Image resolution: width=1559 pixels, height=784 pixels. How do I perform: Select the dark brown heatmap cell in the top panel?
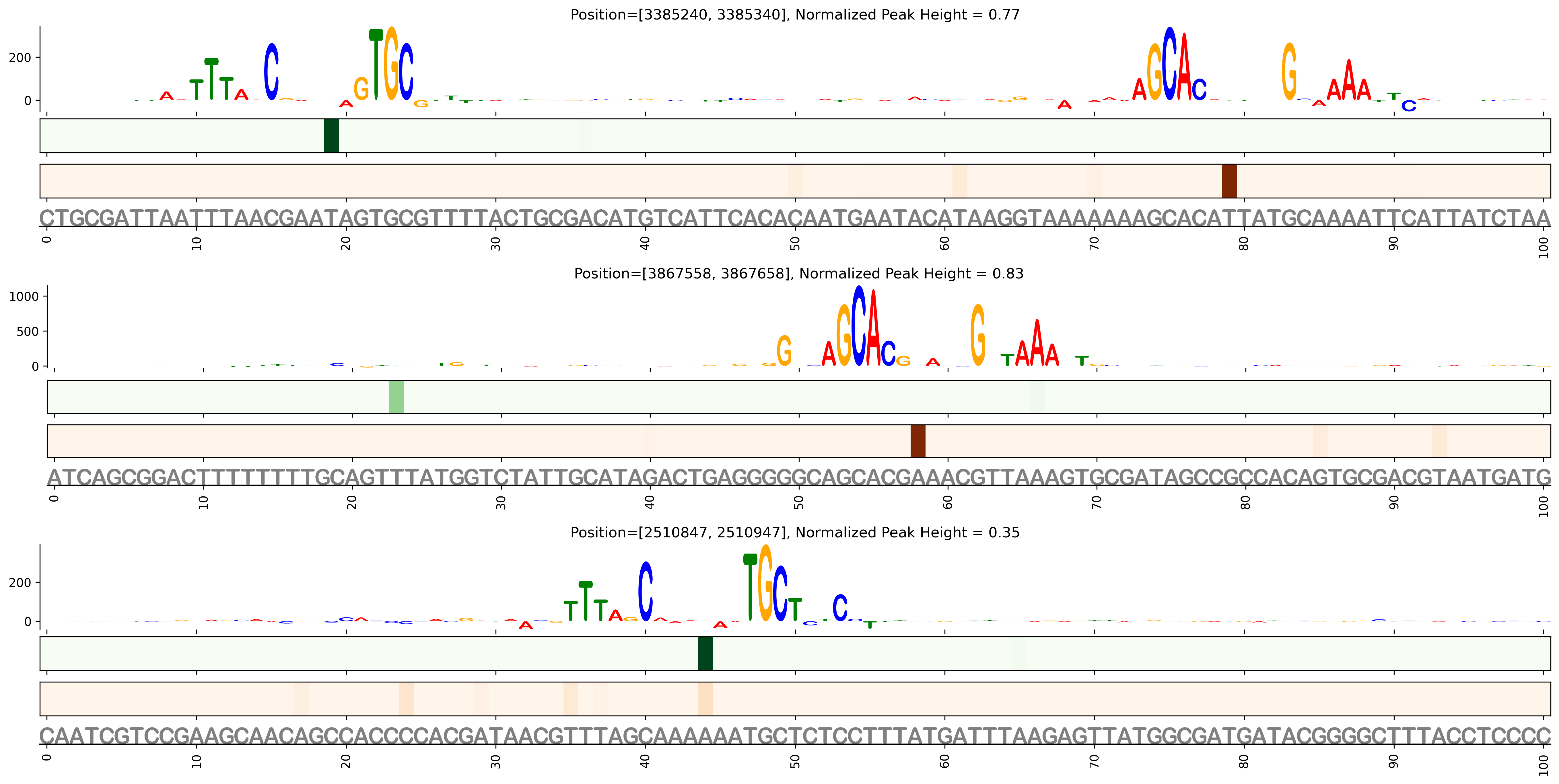1229,181
